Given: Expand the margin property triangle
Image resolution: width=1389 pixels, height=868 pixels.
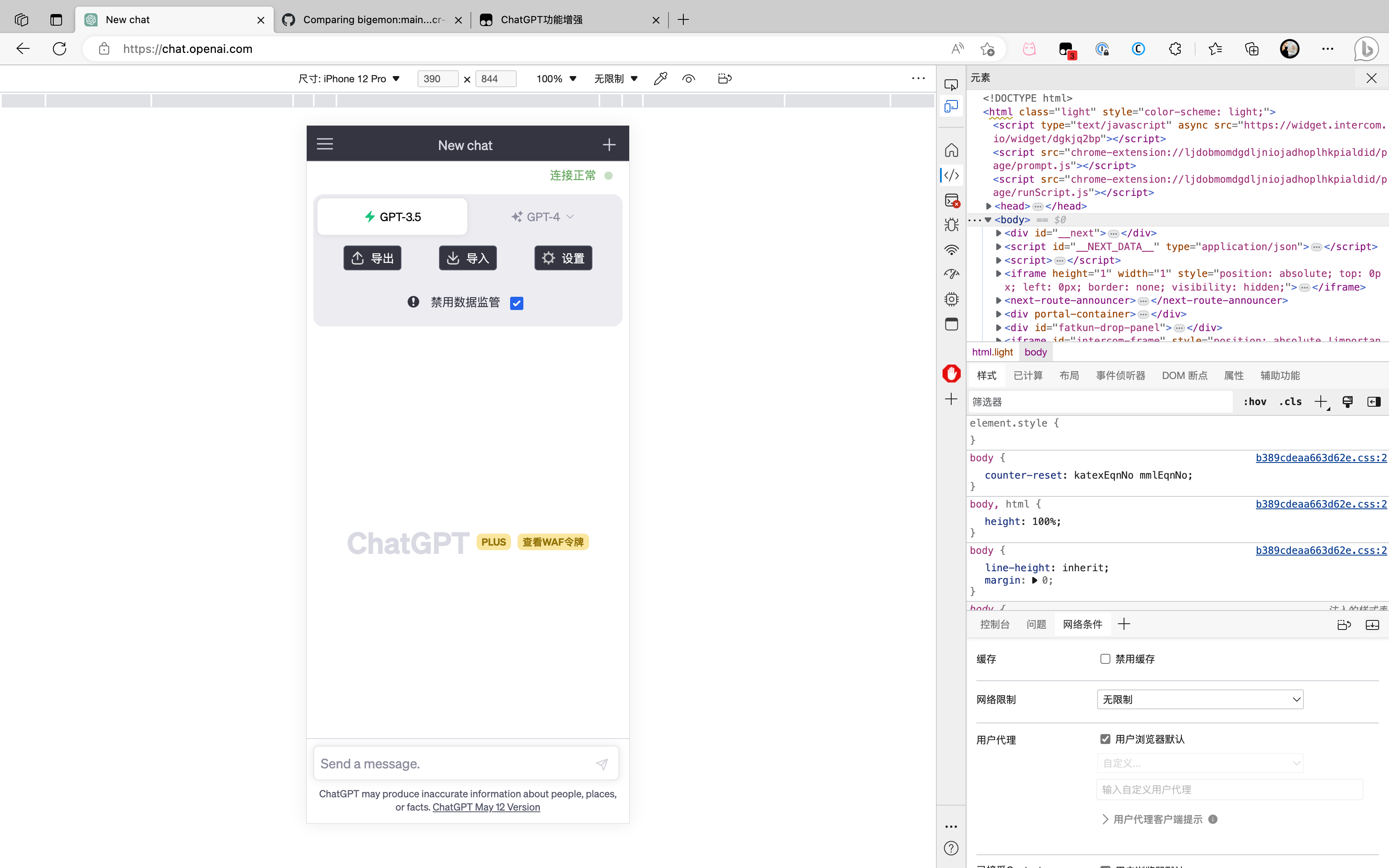Looking at the screenshot, I should pos(1034,580).
